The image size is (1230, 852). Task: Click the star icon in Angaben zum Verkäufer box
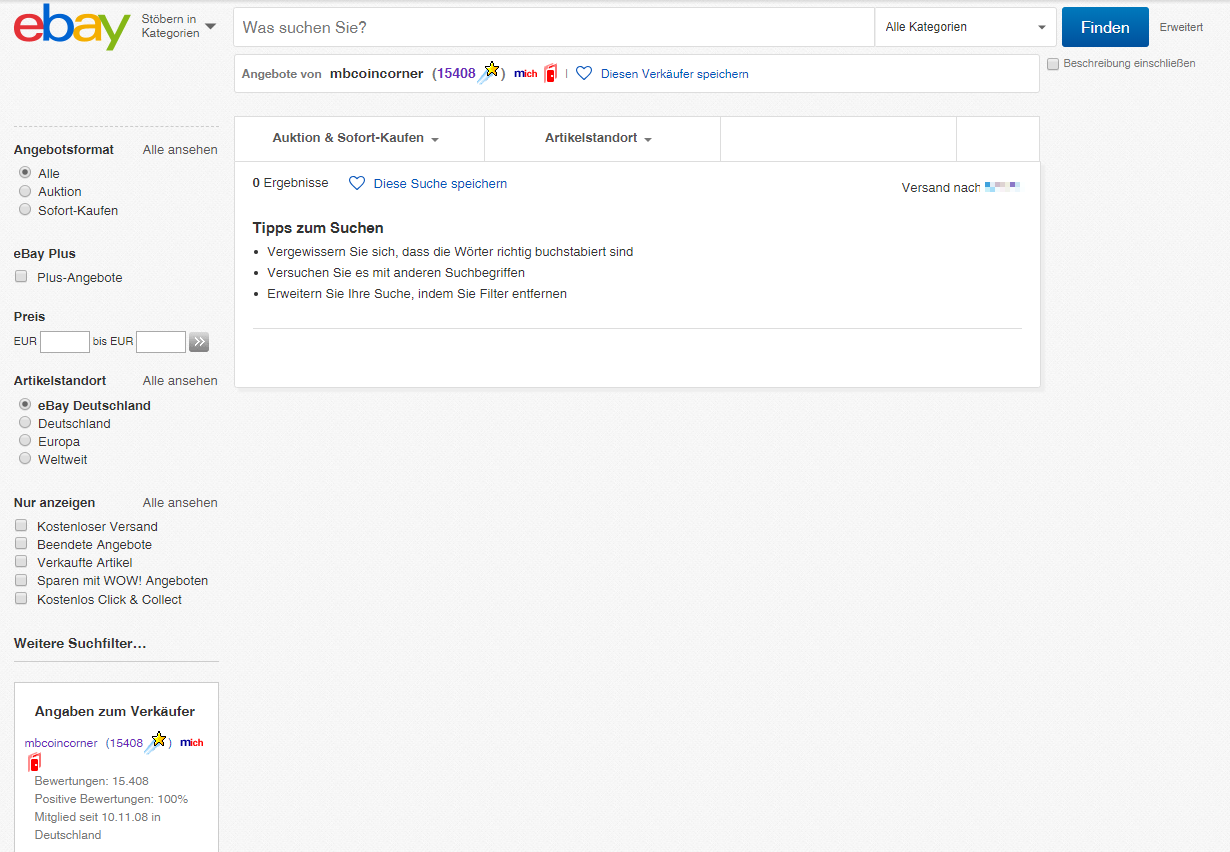click(156, 741)
